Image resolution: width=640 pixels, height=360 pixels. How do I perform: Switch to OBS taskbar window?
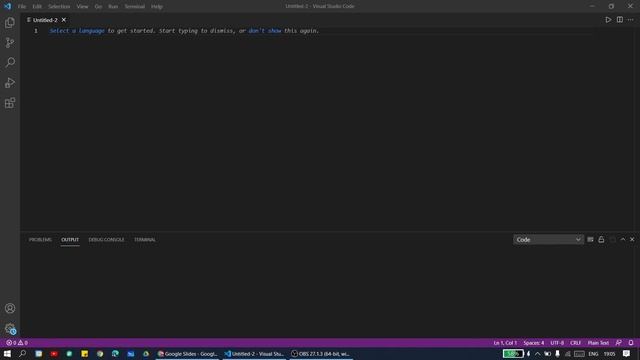[x=321, y=354]
